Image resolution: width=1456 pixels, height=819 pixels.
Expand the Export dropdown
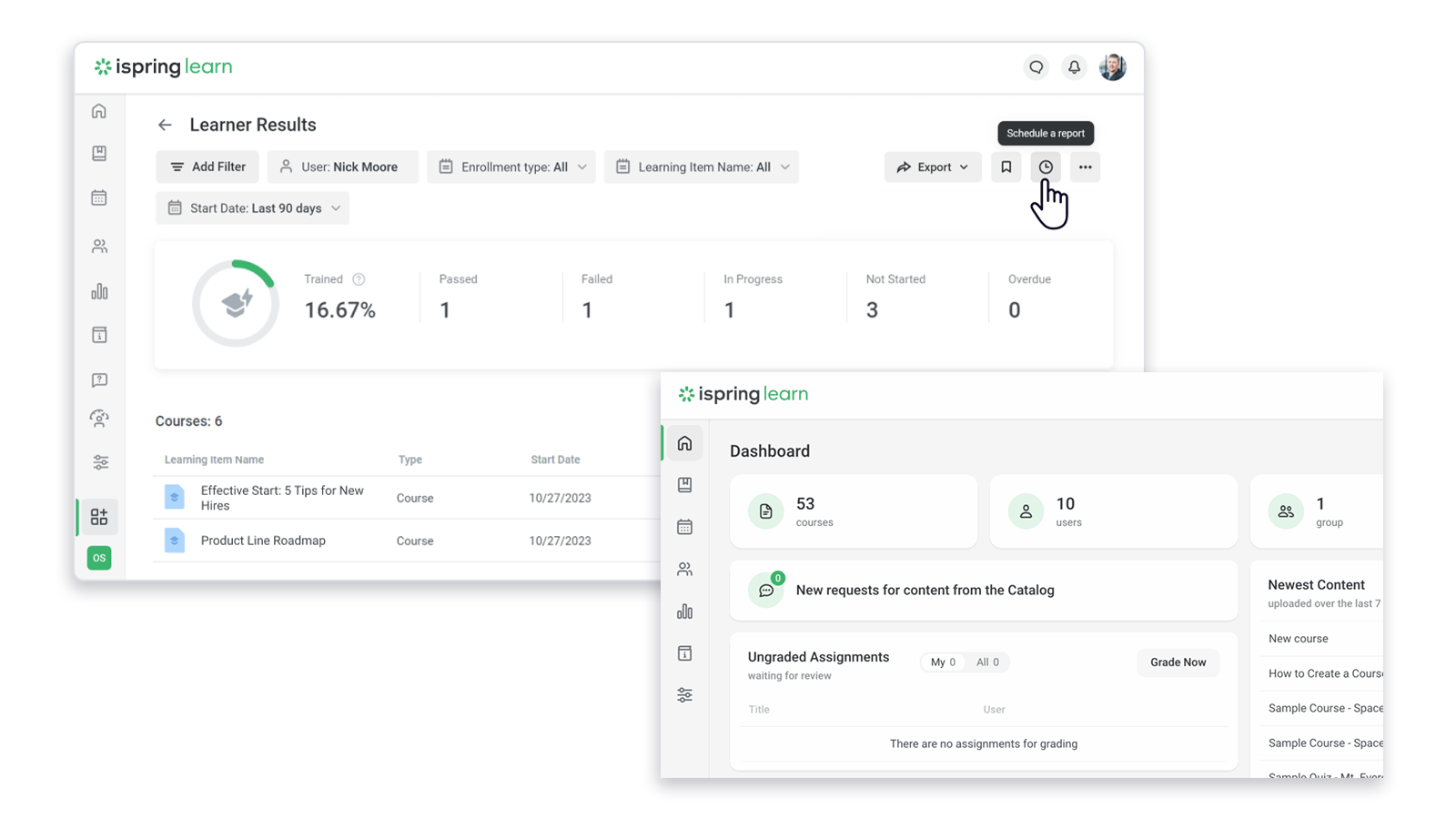[933, 167]
